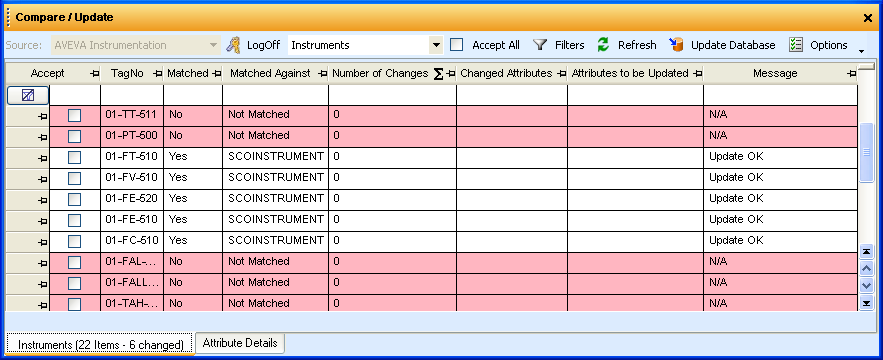Check Accept box for 01-FC-510
Screen dimensions: 883x360
[74, 241]
